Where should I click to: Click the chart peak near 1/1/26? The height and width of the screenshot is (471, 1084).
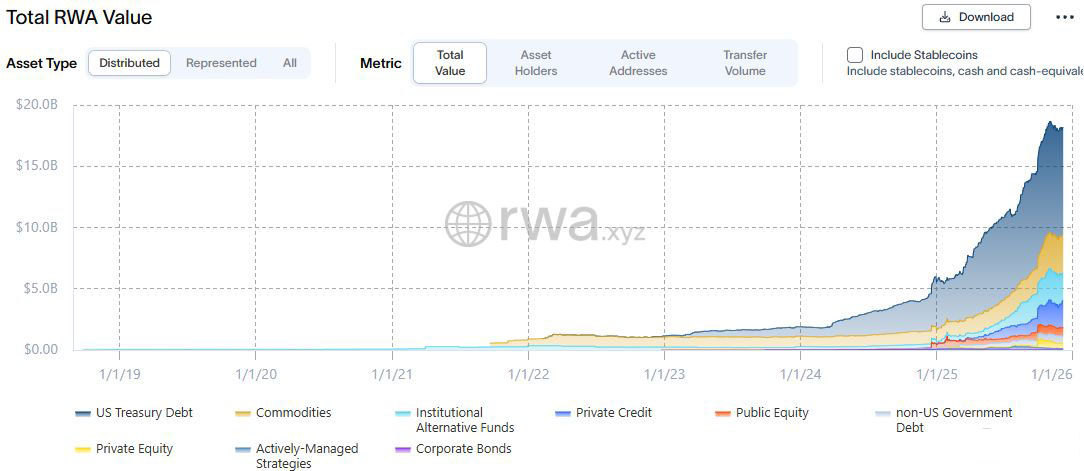[x=1051, y=123]
